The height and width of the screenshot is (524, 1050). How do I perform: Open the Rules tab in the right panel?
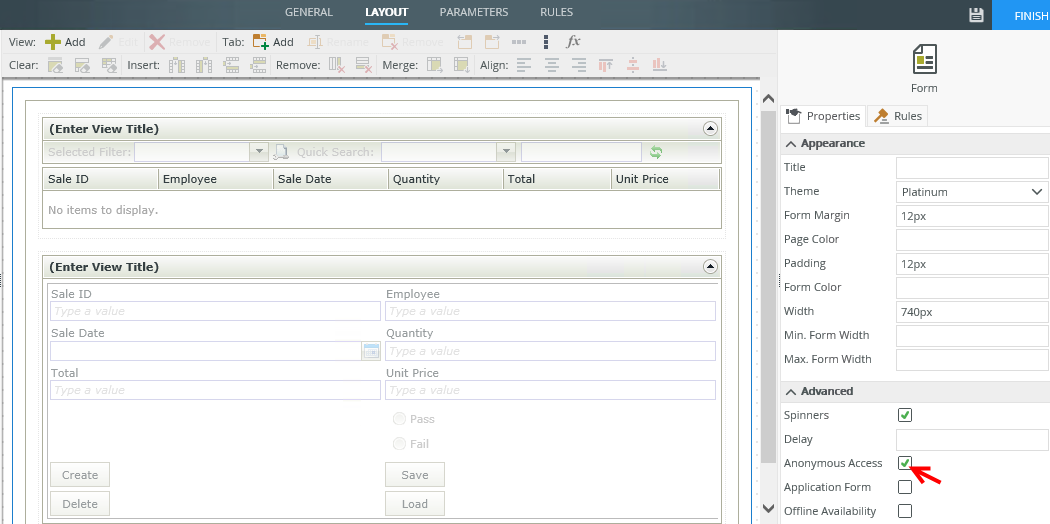tap(898, 116)
